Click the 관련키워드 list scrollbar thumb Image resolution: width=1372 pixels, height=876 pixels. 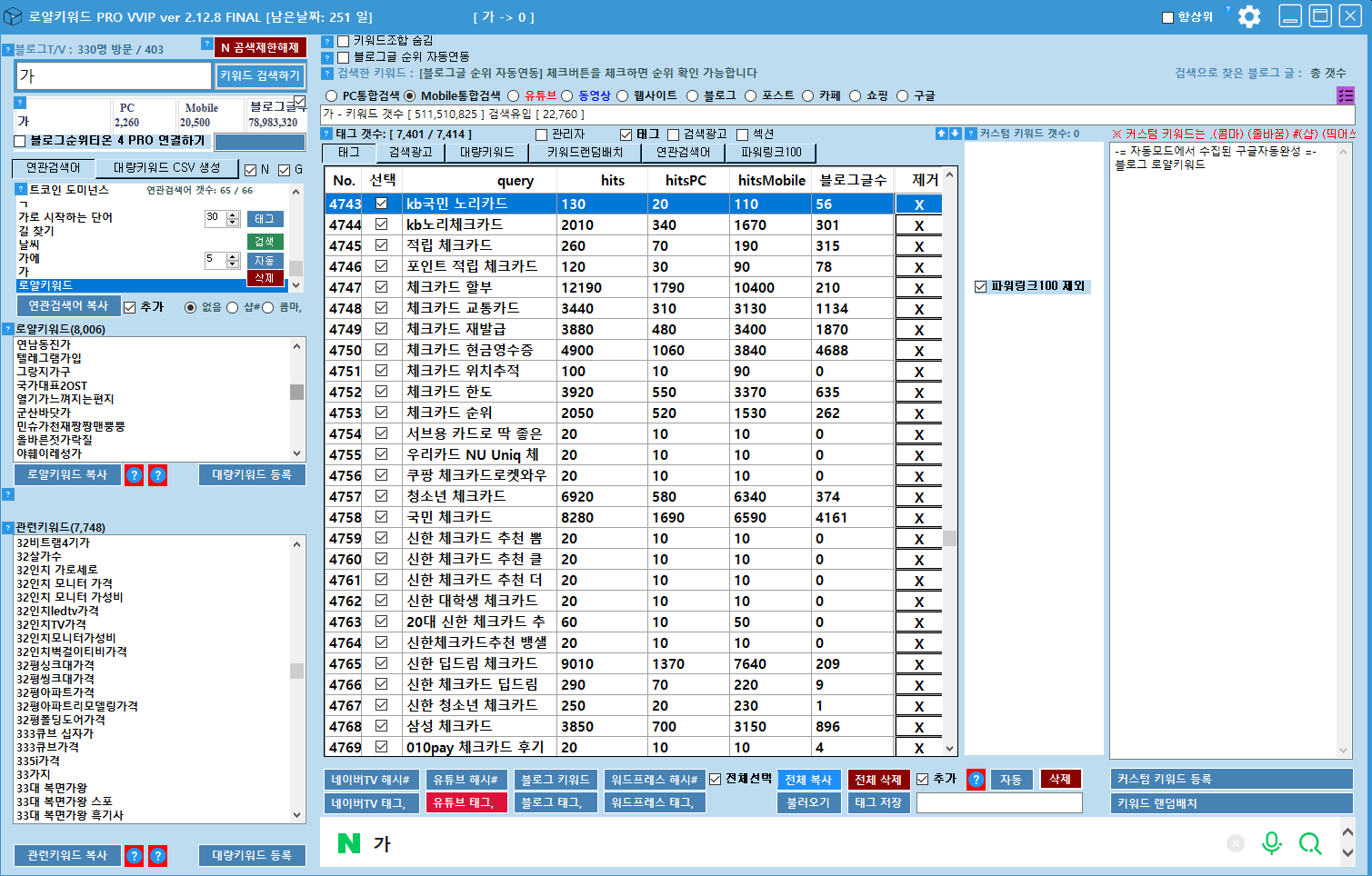296,671
